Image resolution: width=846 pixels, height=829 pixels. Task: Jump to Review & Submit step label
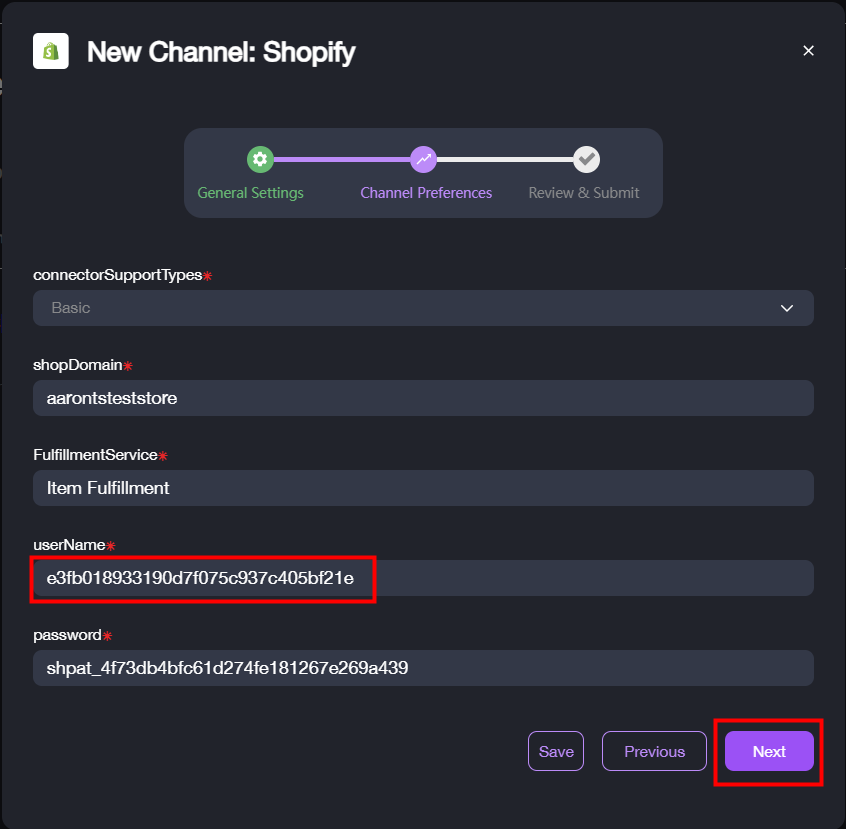584,193
